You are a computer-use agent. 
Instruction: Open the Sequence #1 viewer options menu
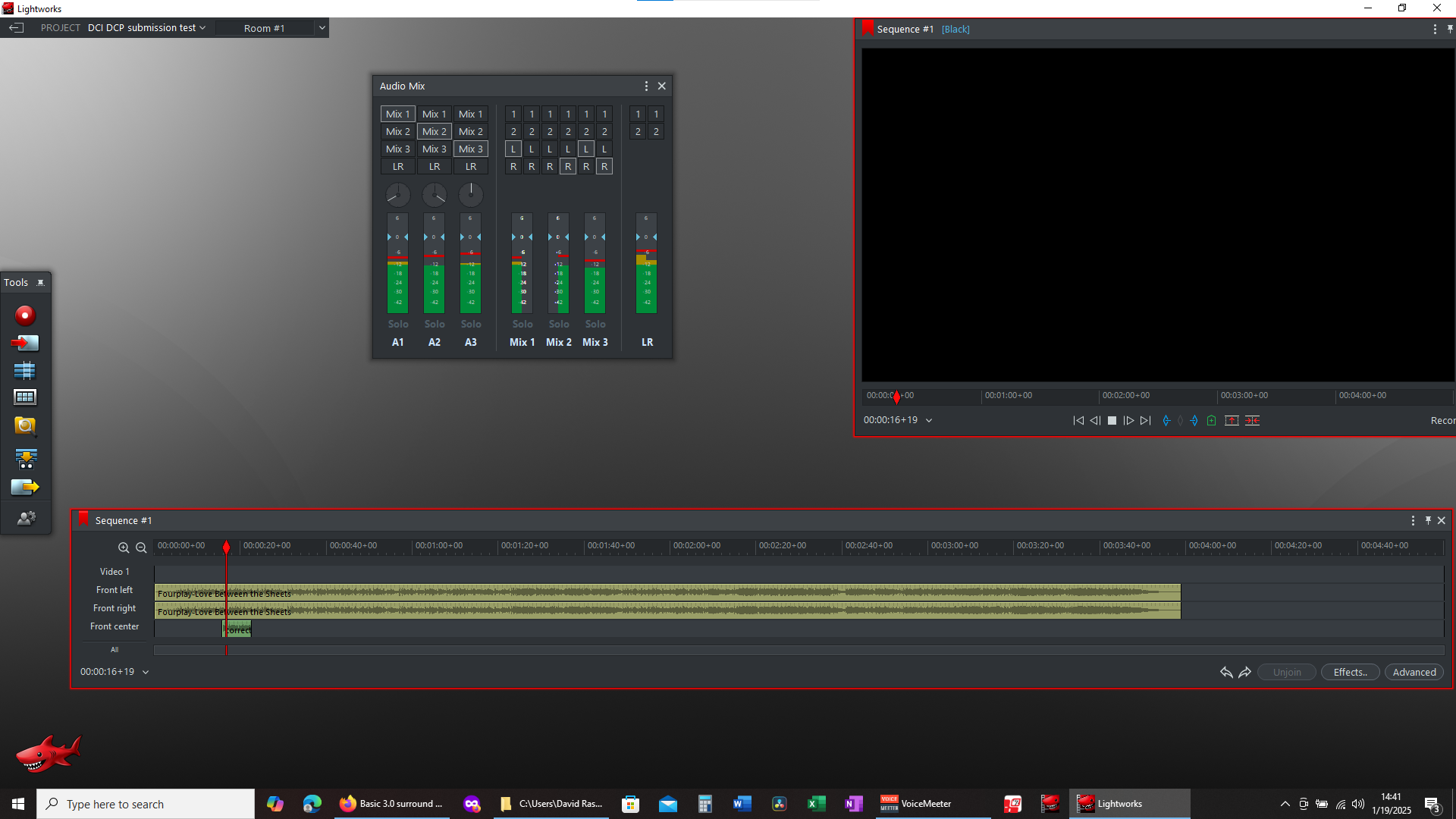[x=1435, y=30]
